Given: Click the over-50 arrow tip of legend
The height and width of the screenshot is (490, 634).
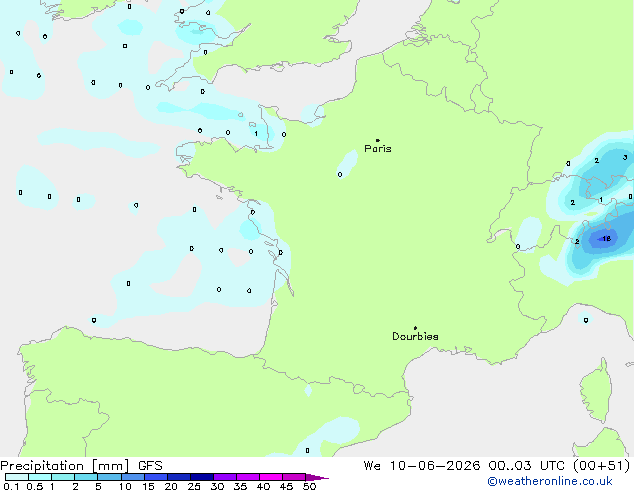Looking at the screenshot, I should click(317, 477).
